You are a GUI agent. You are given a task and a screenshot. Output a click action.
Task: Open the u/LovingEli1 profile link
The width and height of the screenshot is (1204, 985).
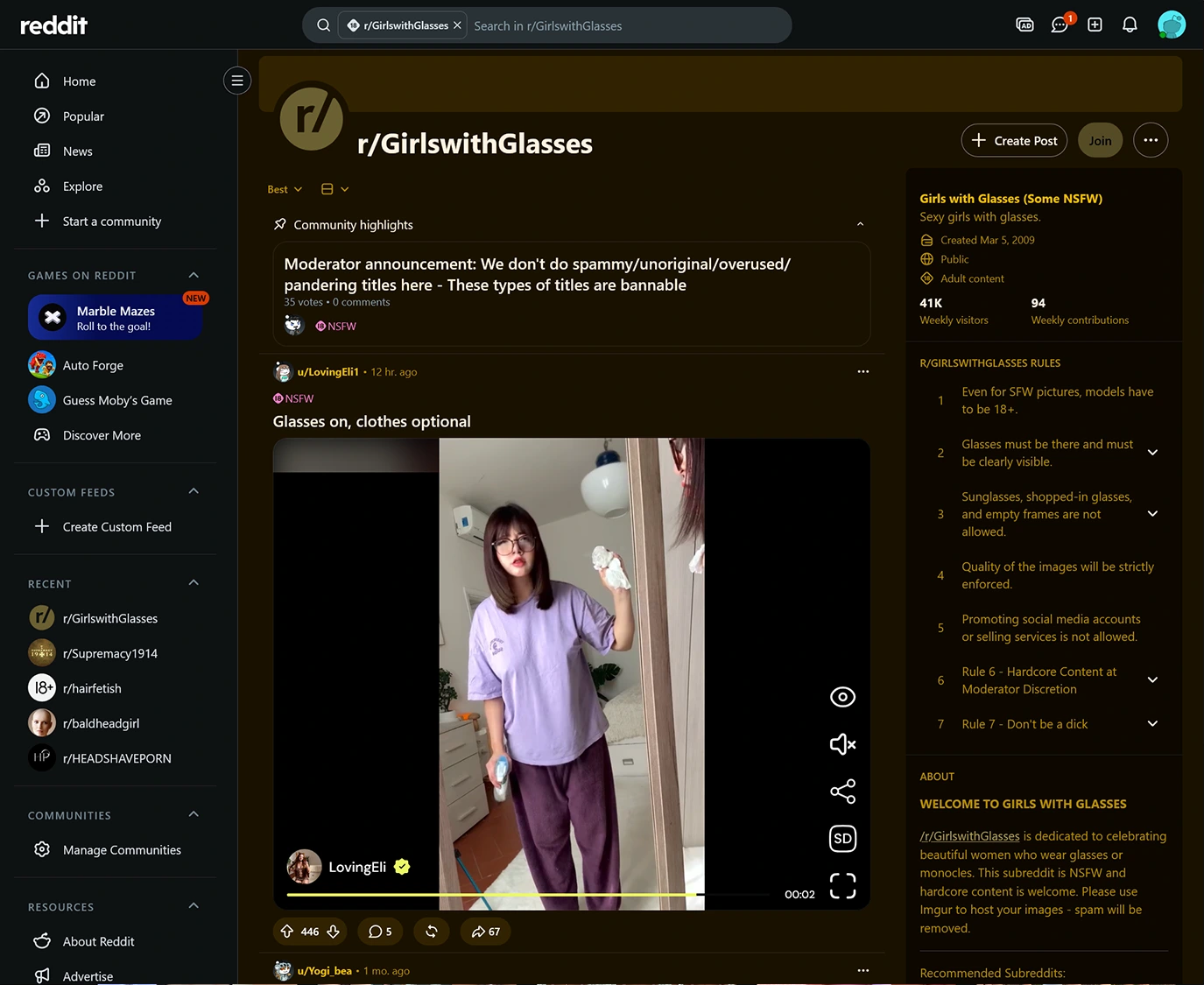coord(327,372)
